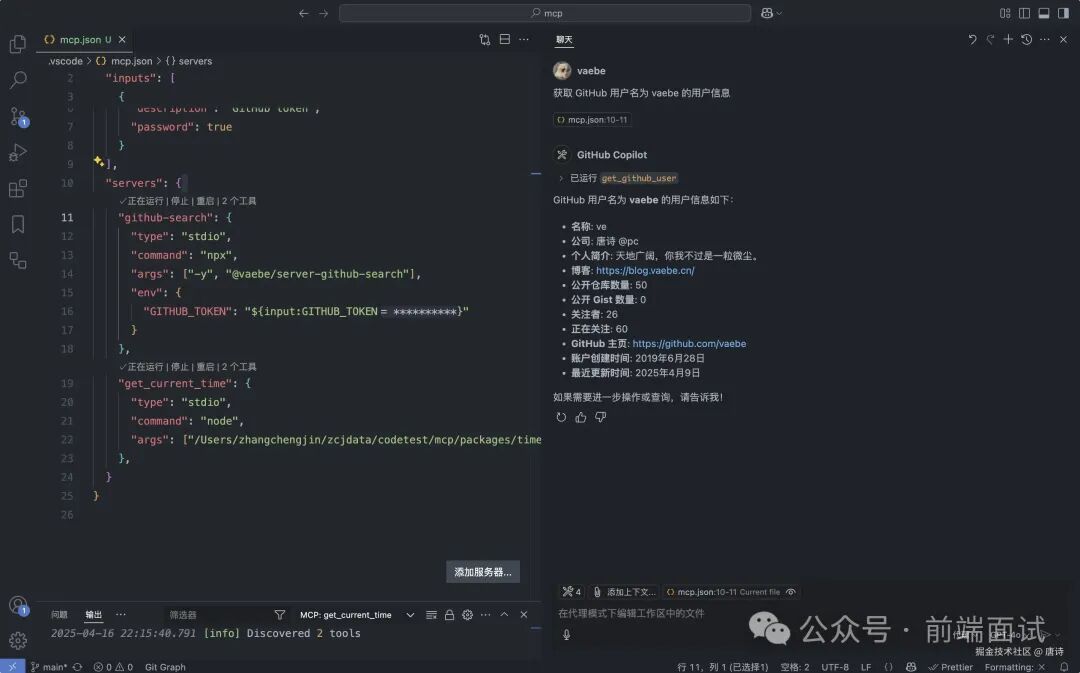Close the bottom panel

click(523, 614)
